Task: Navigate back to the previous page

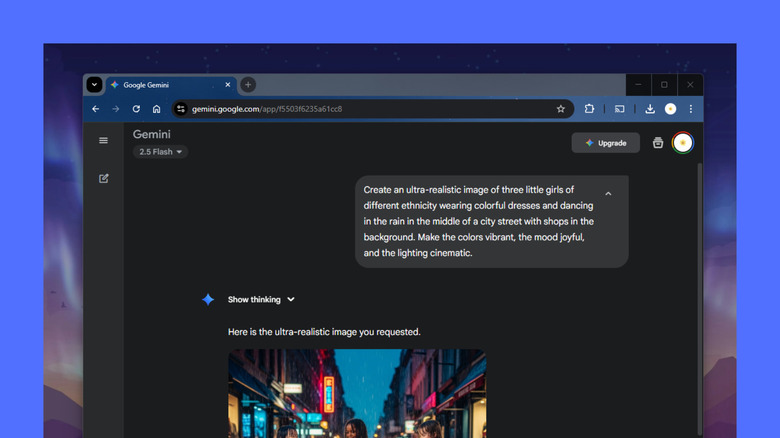Action: point(96,109)
